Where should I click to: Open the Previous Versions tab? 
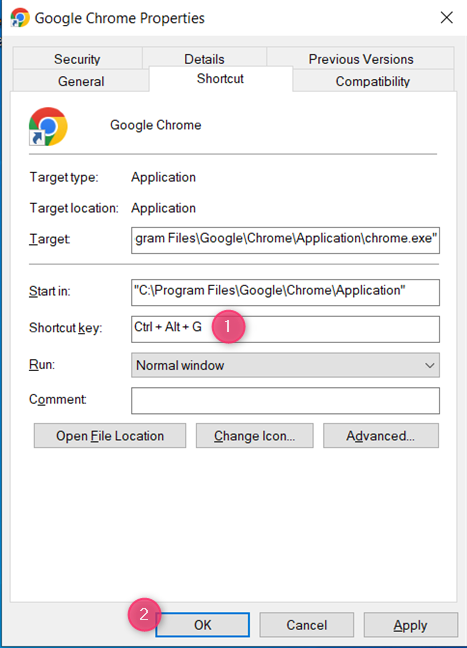[361, 59]
